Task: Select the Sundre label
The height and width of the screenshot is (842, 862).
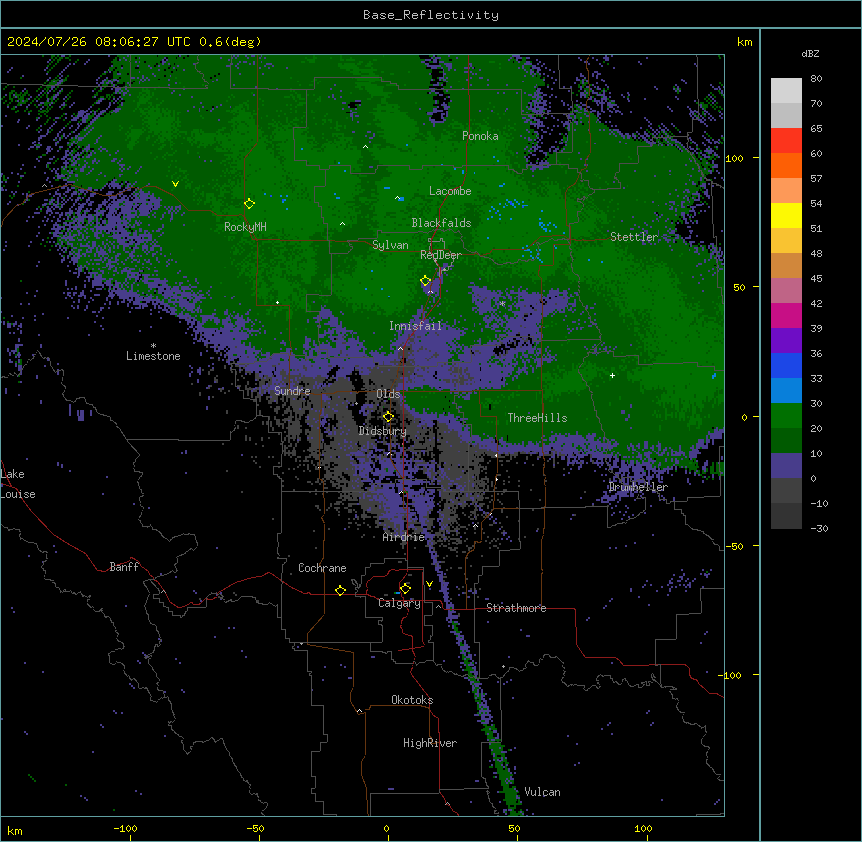Action: (292, 391)
